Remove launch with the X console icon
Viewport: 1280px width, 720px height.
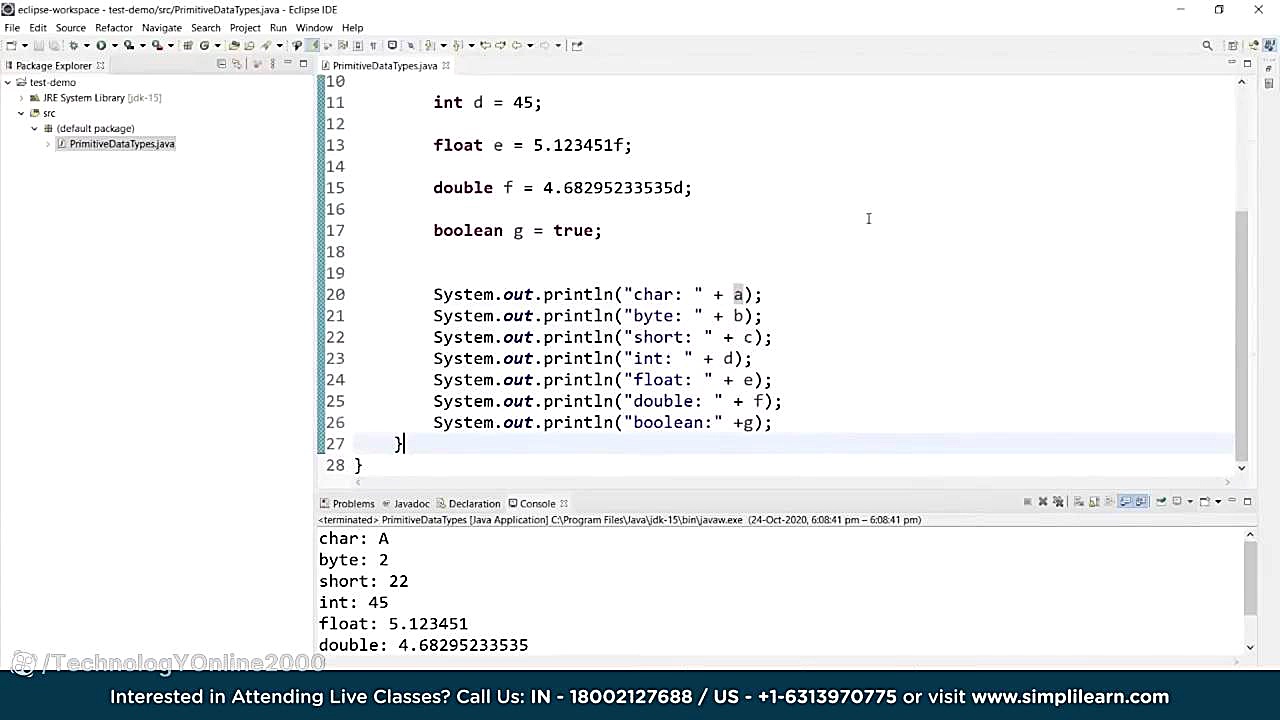[1043, 501]
